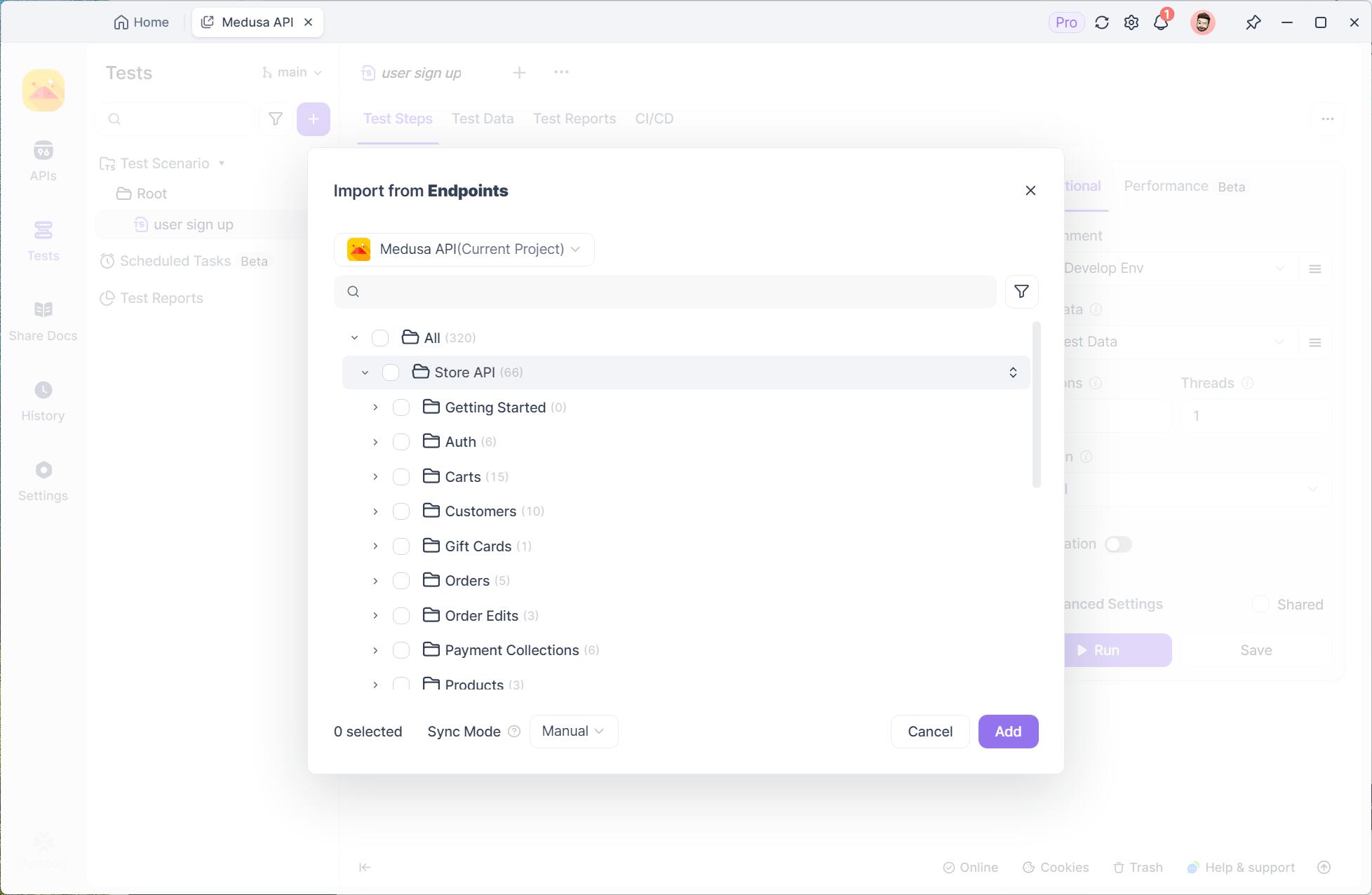Viewport: 1372px width, 895px height.
Task: Click the Pro badge
Action: click(x=1066, y=22)
